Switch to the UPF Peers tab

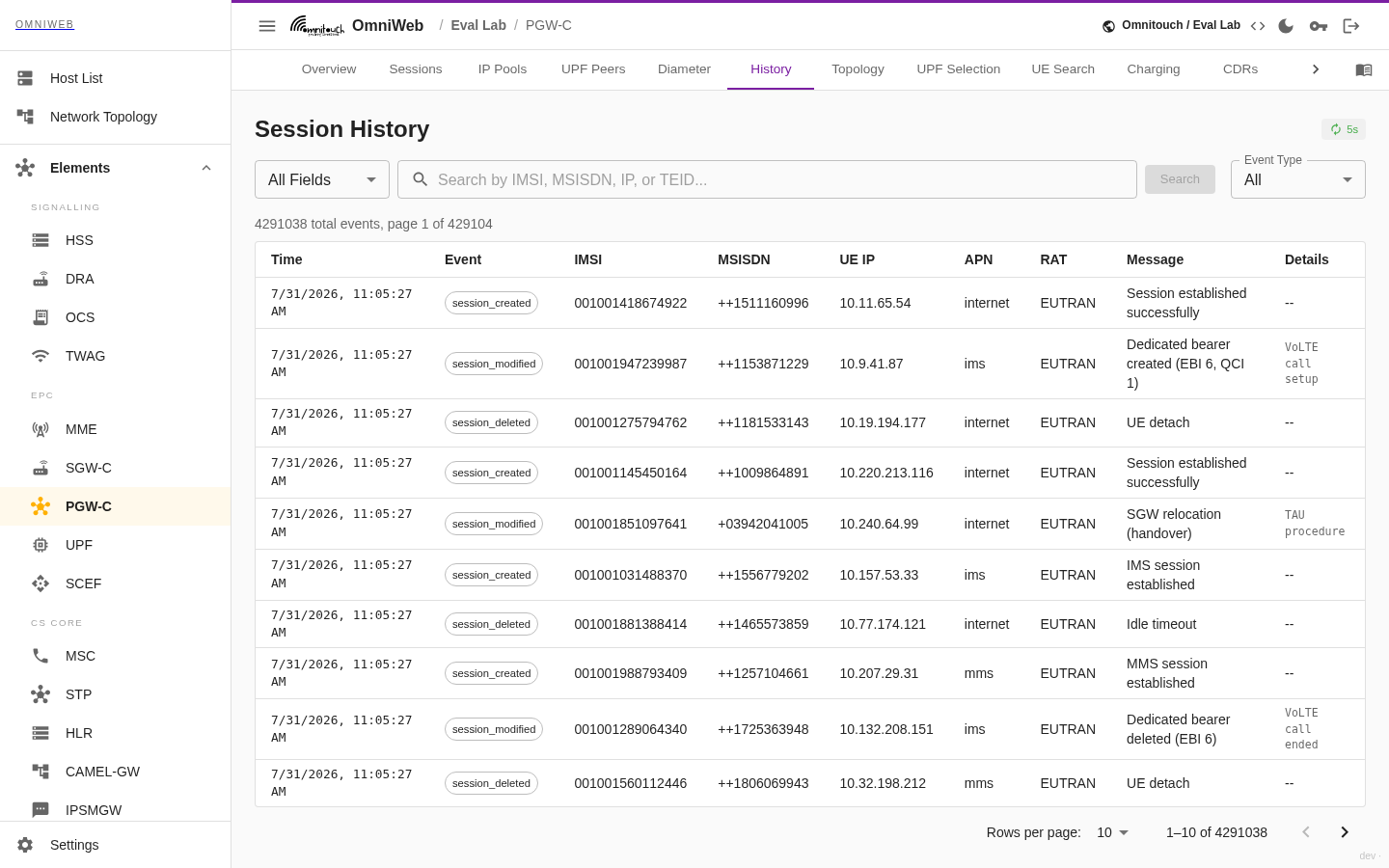pos(593,69)
